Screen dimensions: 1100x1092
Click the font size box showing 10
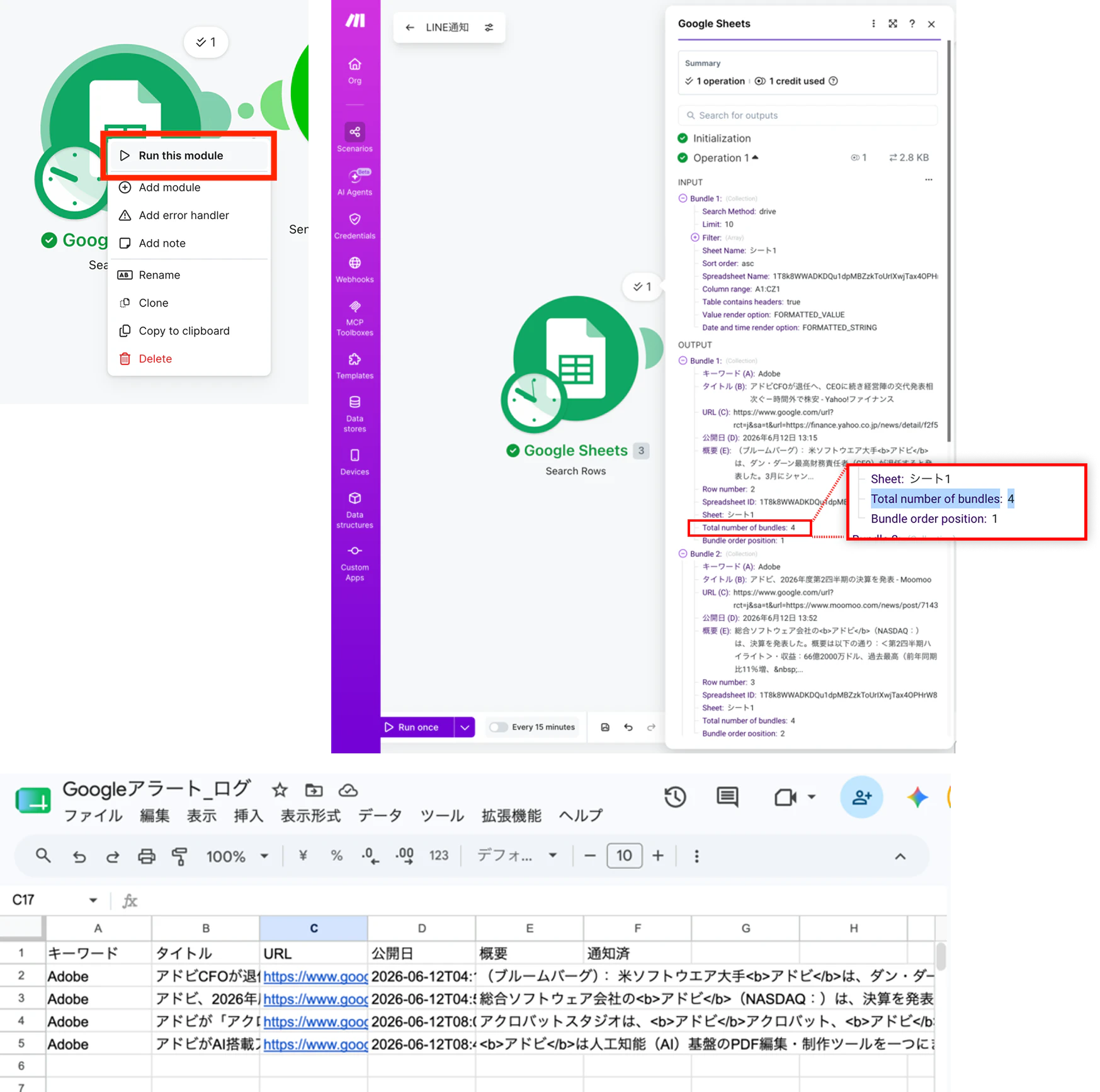pyautogui.click(x=624, y=856)
